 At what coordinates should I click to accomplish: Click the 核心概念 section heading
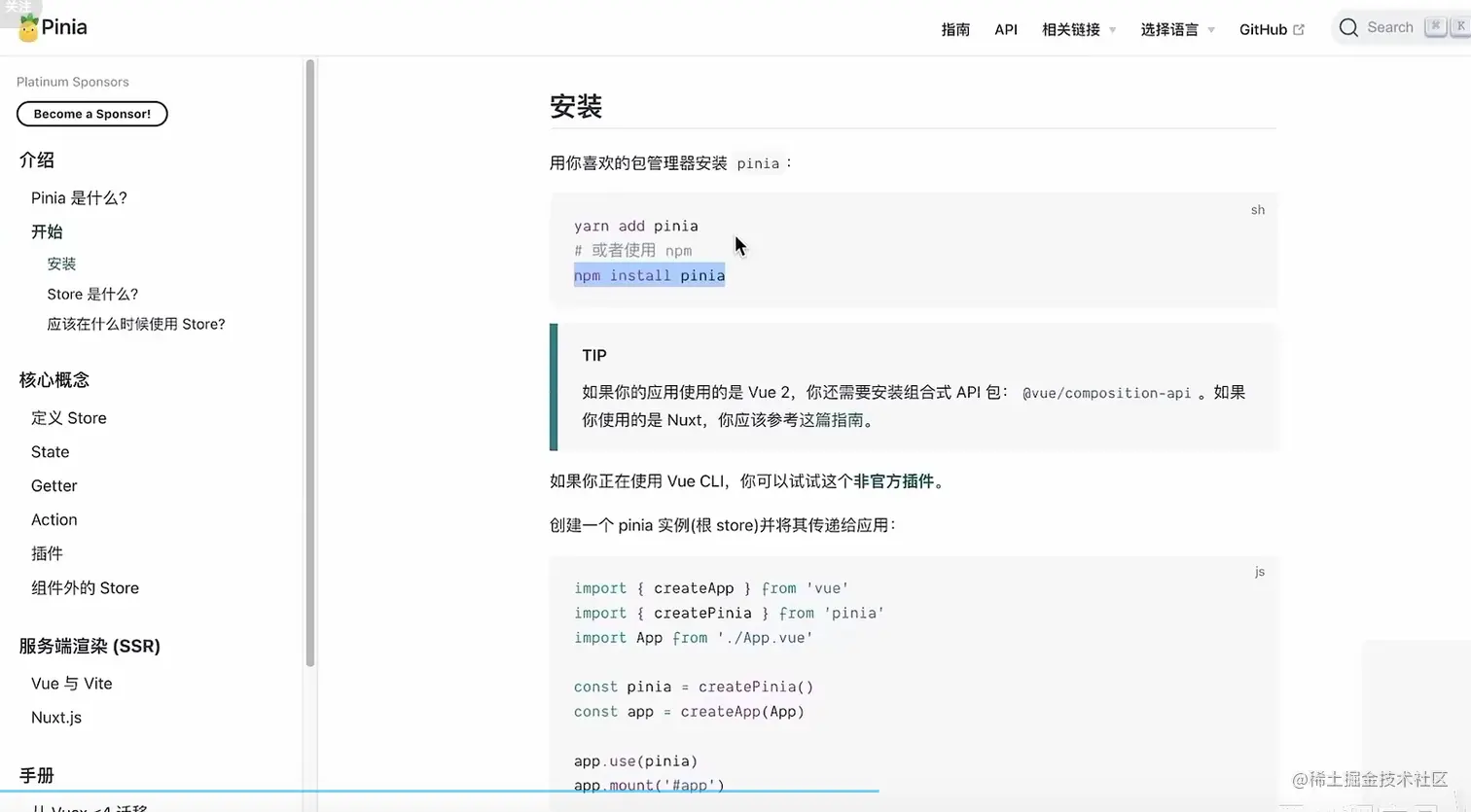point(54,379)
